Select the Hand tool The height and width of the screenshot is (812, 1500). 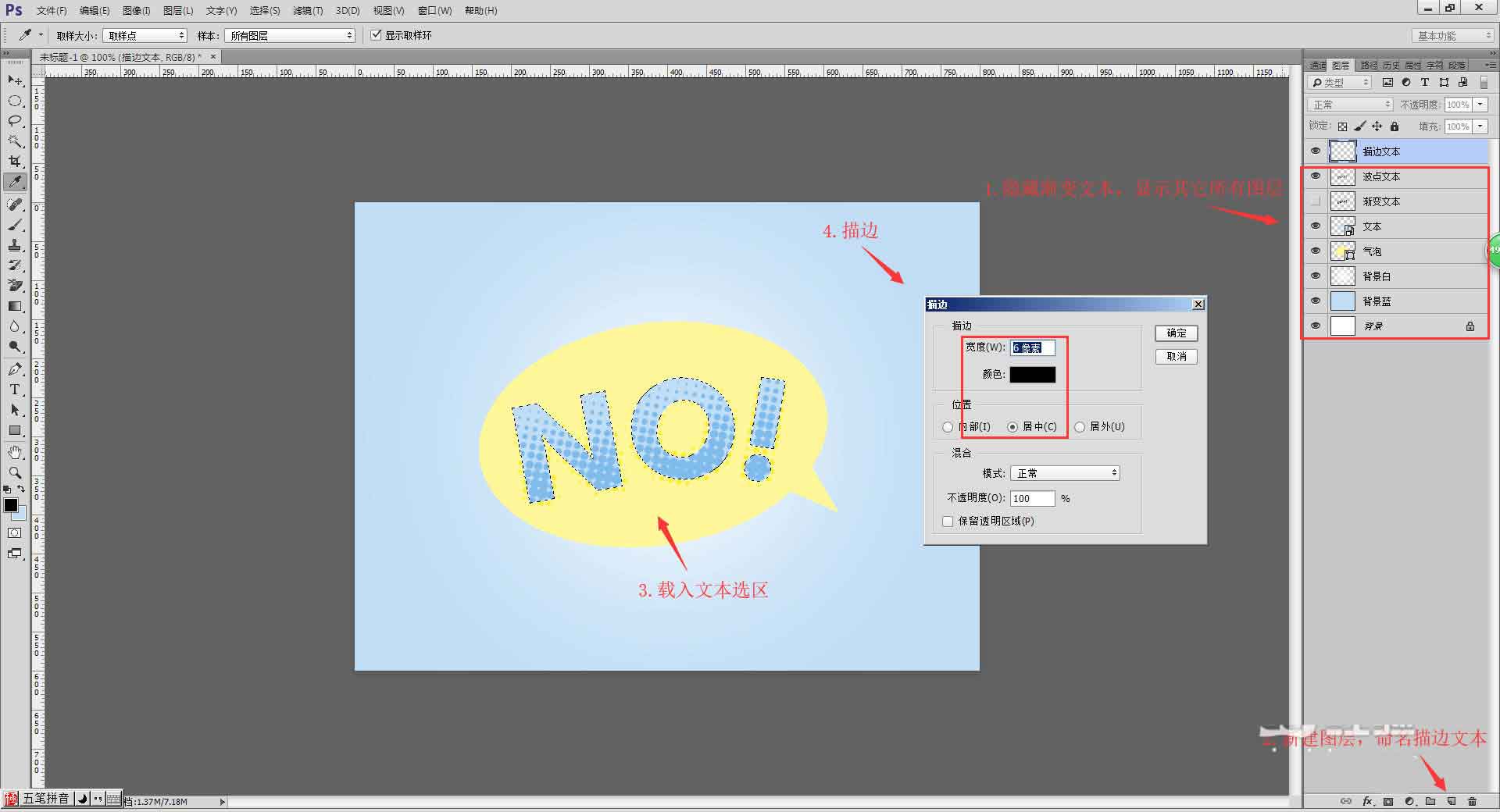[x=15, y=452]
